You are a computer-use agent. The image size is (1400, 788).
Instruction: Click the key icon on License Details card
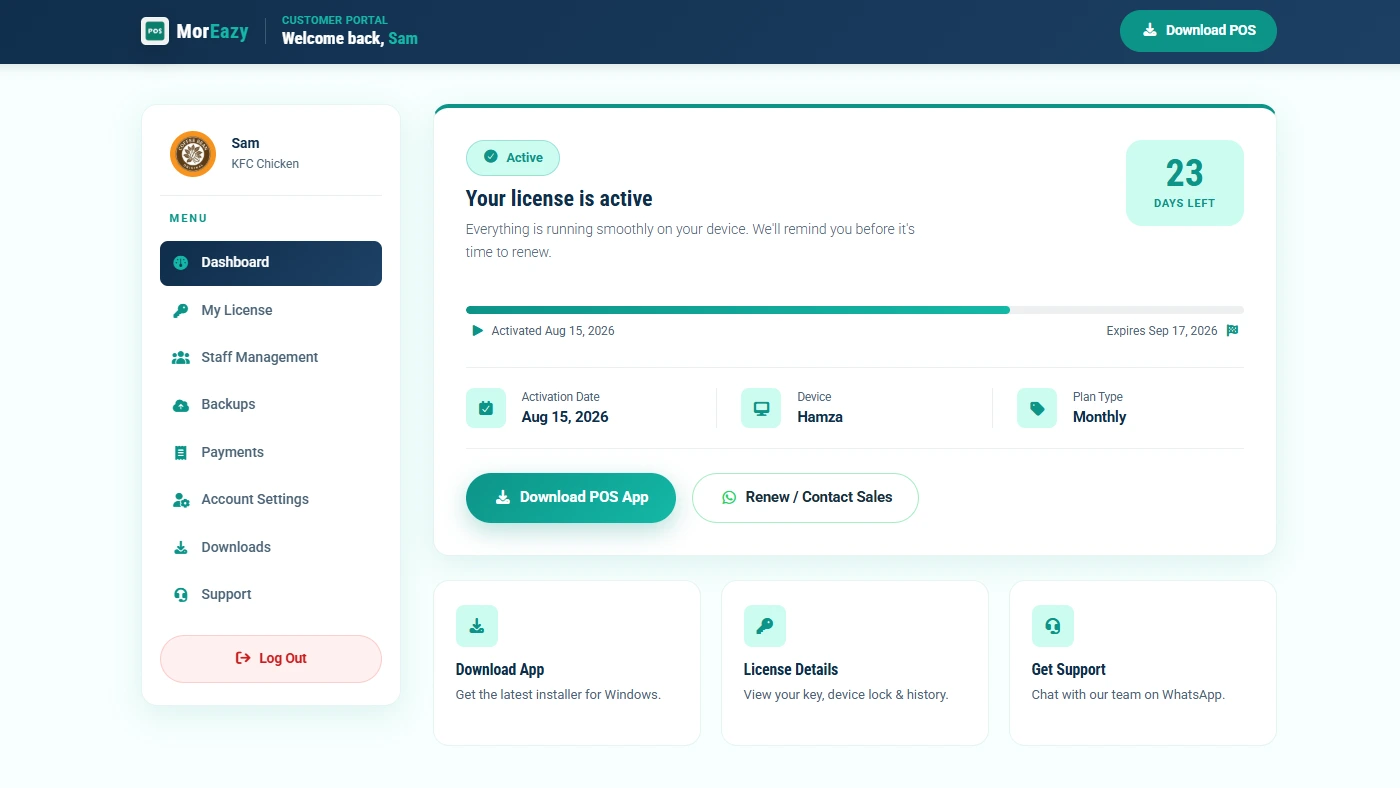coord(765,626)
